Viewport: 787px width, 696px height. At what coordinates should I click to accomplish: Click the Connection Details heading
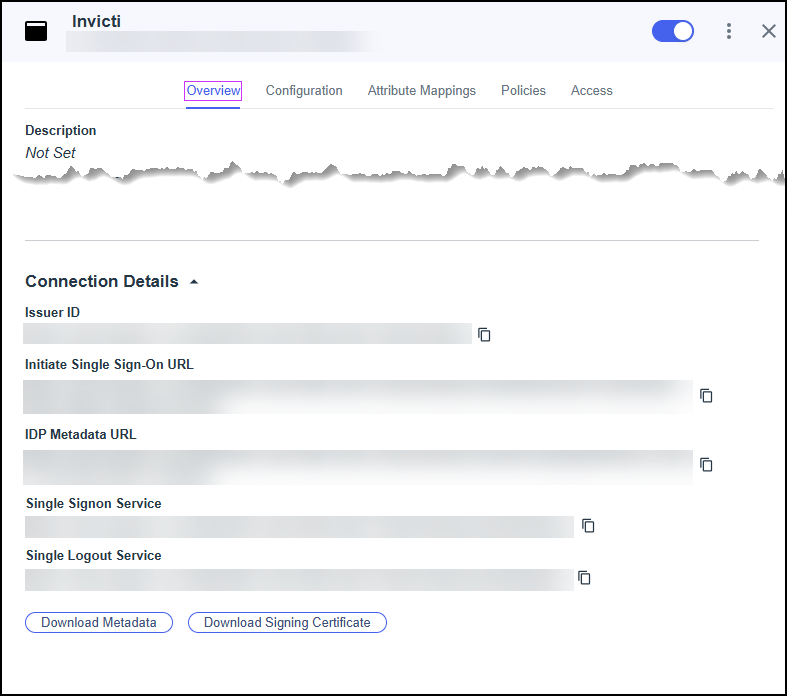pos(102,281)
